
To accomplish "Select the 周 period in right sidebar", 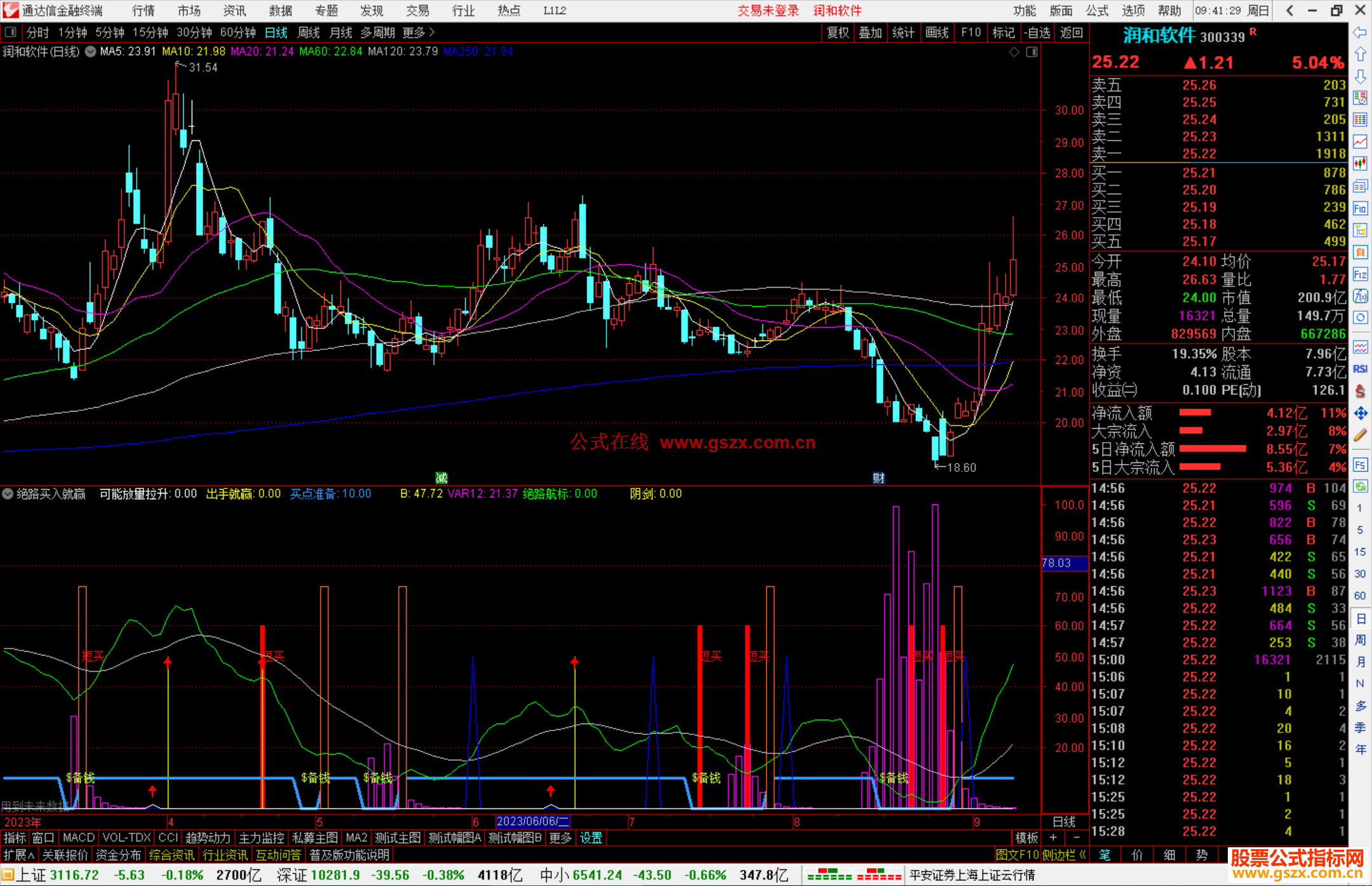I will tap(1360, 640).
